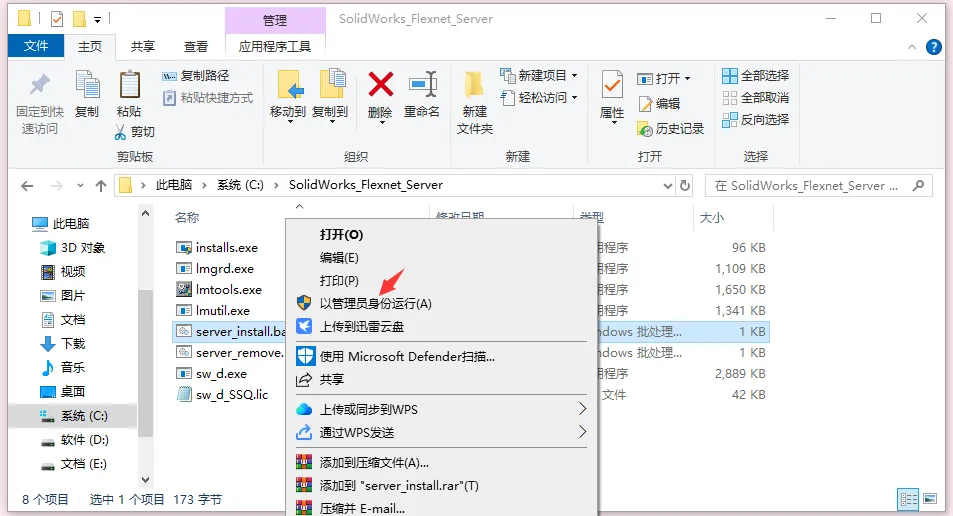Click the History icon in ribbon
The image size is (953, 516).
(x=645, y=129)
